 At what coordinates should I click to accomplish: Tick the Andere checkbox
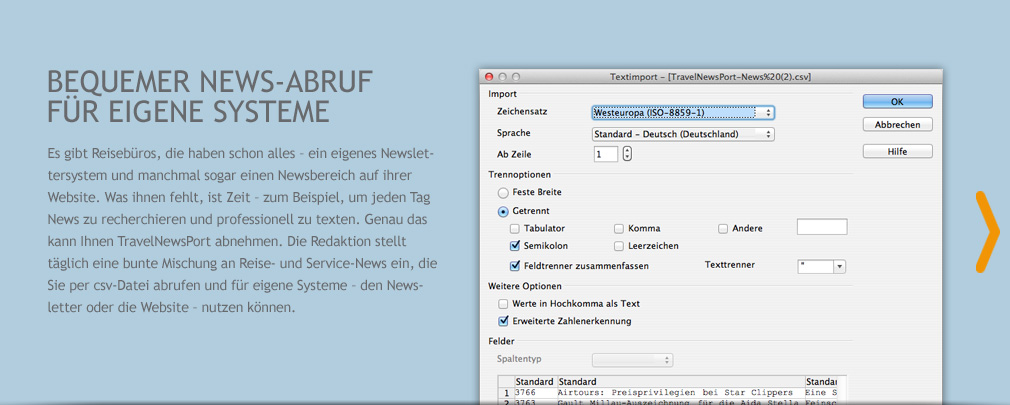[x=723, y=229]
